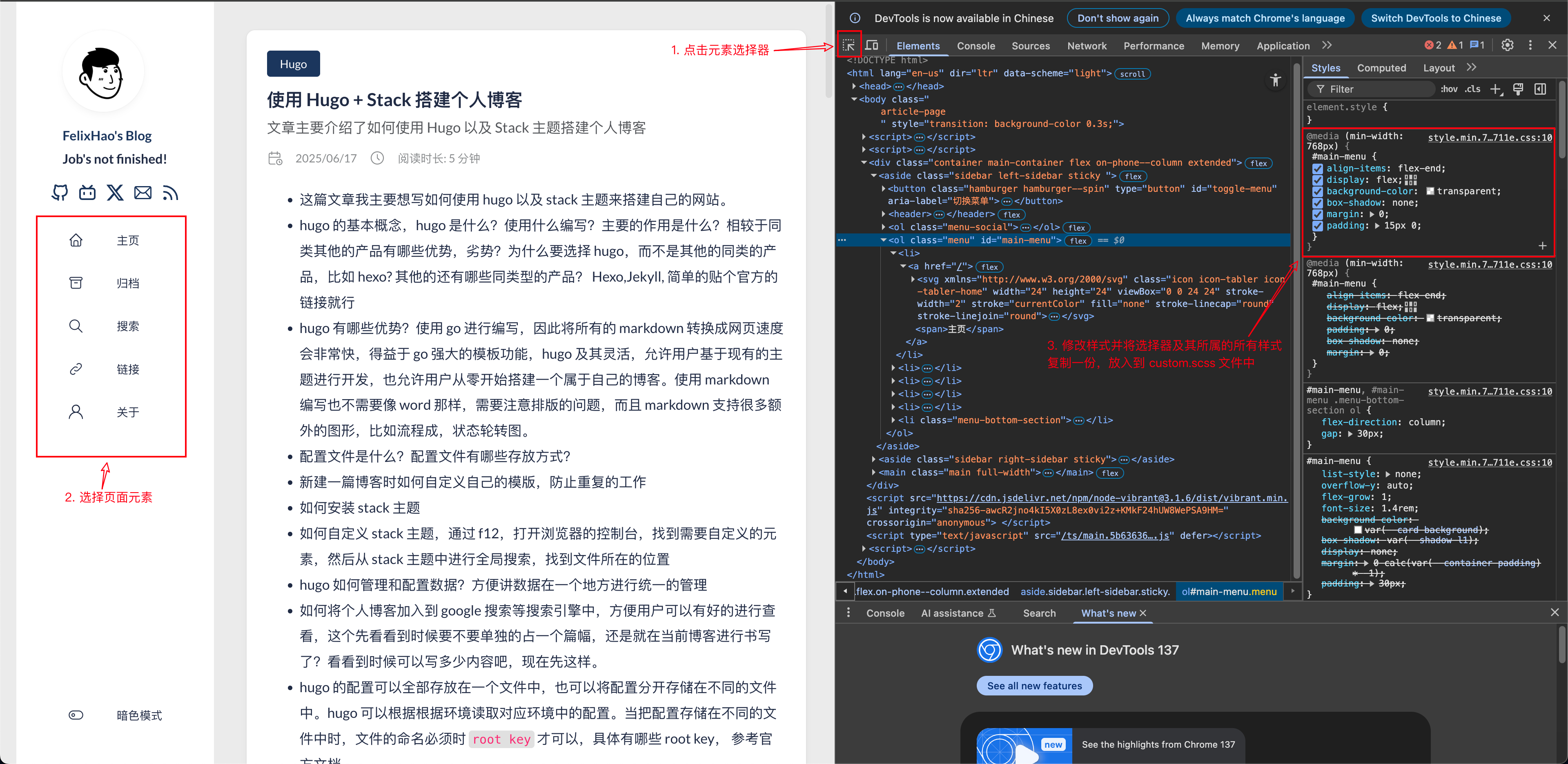Click the new style rule plus icon
The width and height of the screenshot is (1568, 764).
click(x=1496, y=89)
